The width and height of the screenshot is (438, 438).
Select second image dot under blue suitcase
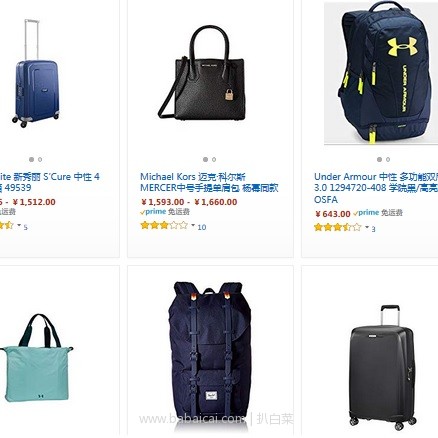[40, 160]
